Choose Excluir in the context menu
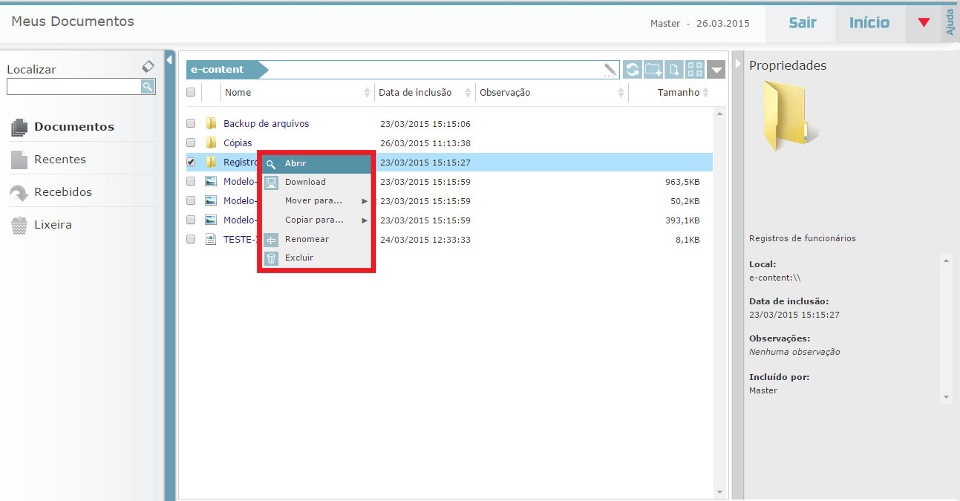The width and height of the screenshot is (960, 501). [x=317, y=258]
